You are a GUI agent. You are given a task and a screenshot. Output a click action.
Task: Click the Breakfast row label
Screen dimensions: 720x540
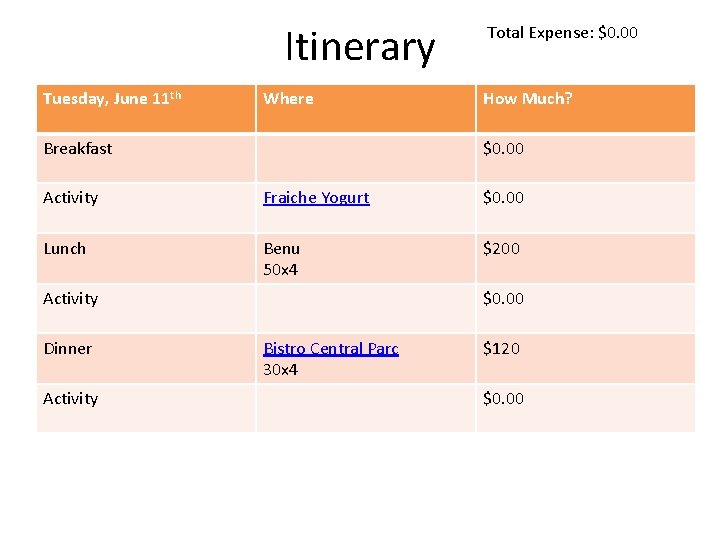[x=78, y=148]
